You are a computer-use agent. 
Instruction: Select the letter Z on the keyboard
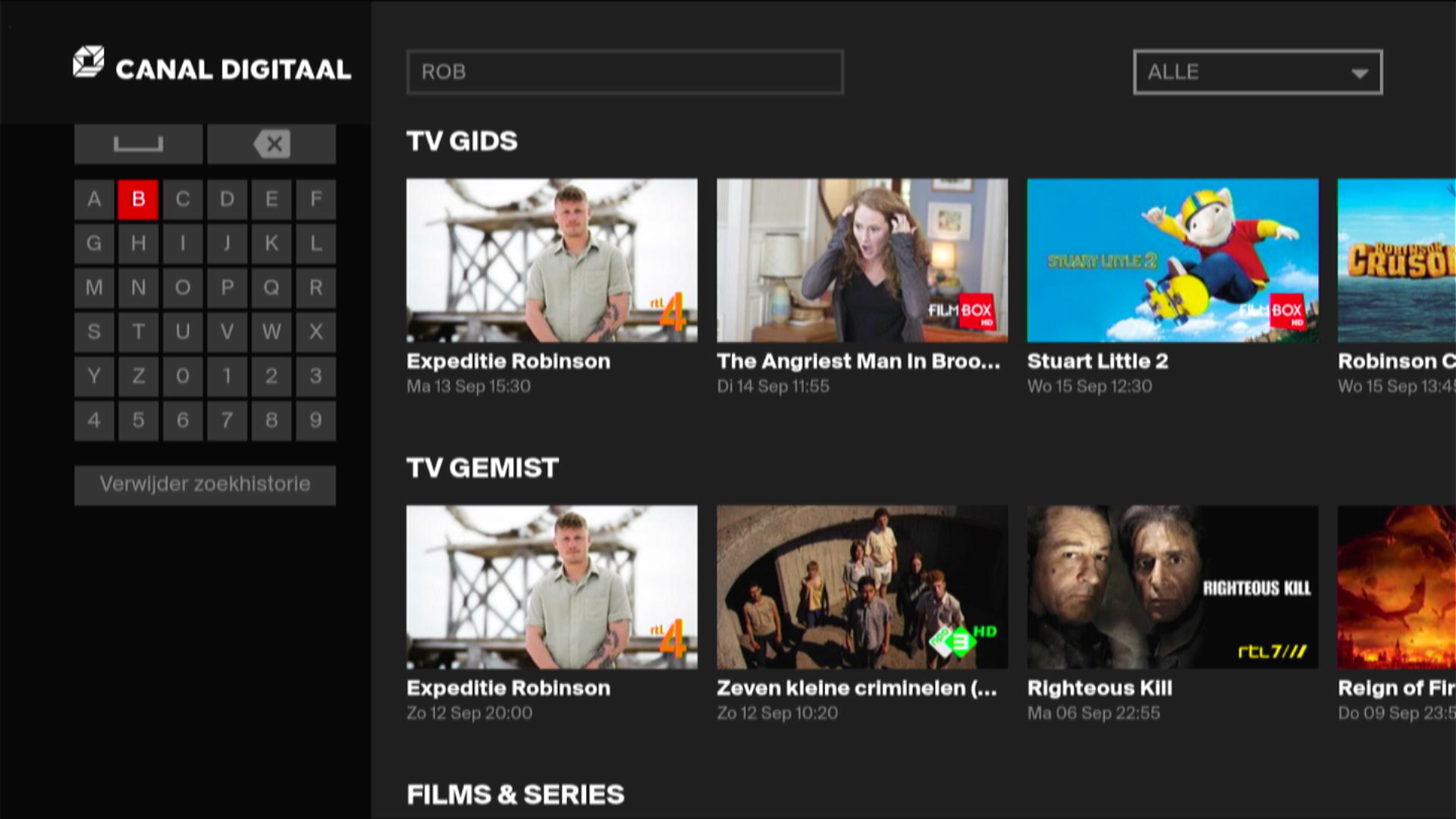pyautogui.click(x=138, y=375)
